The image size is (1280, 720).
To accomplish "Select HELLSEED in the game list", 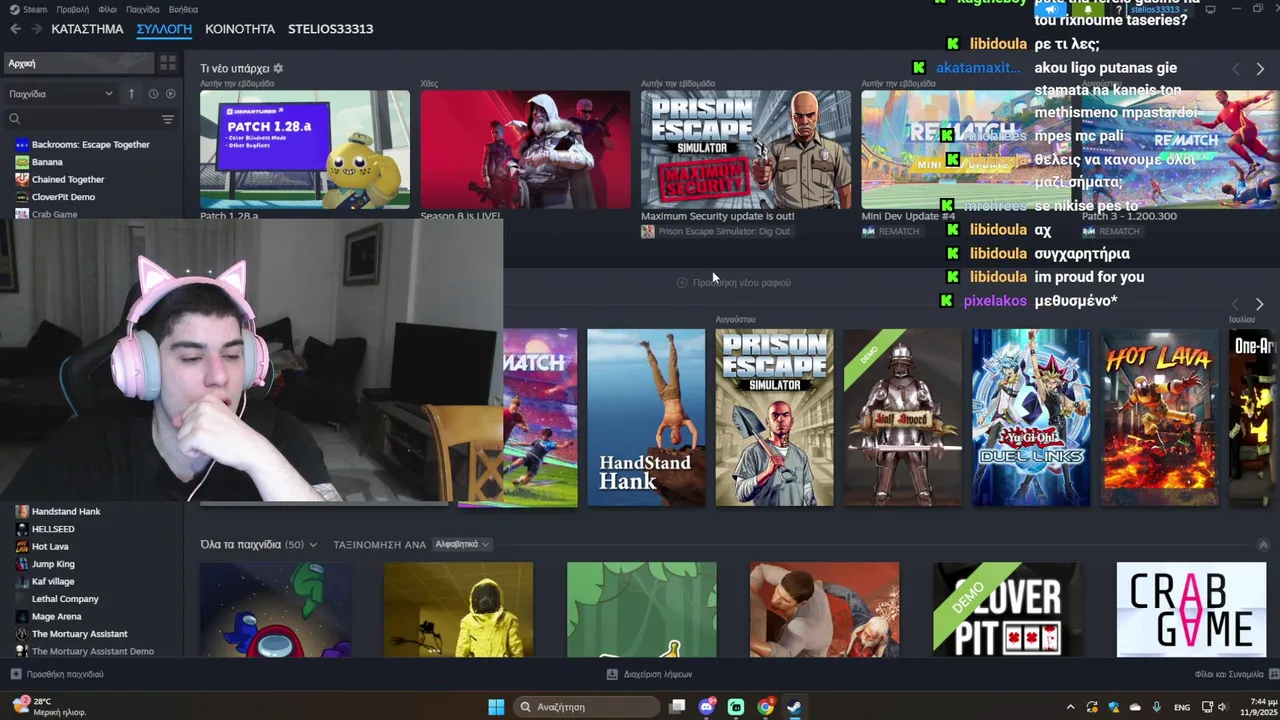I will [x=53, y=529].
